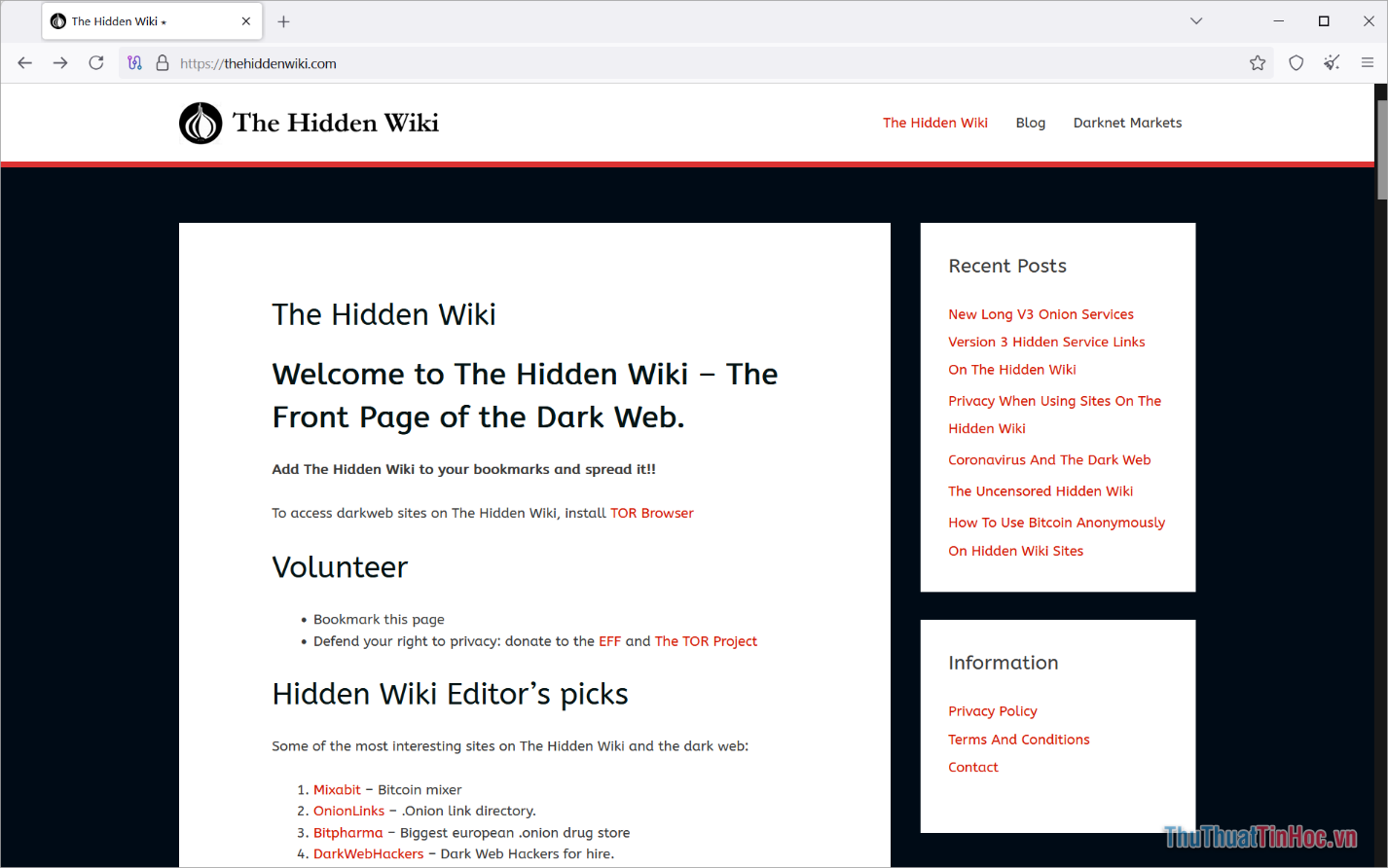Maximize the browser window

1324,21
